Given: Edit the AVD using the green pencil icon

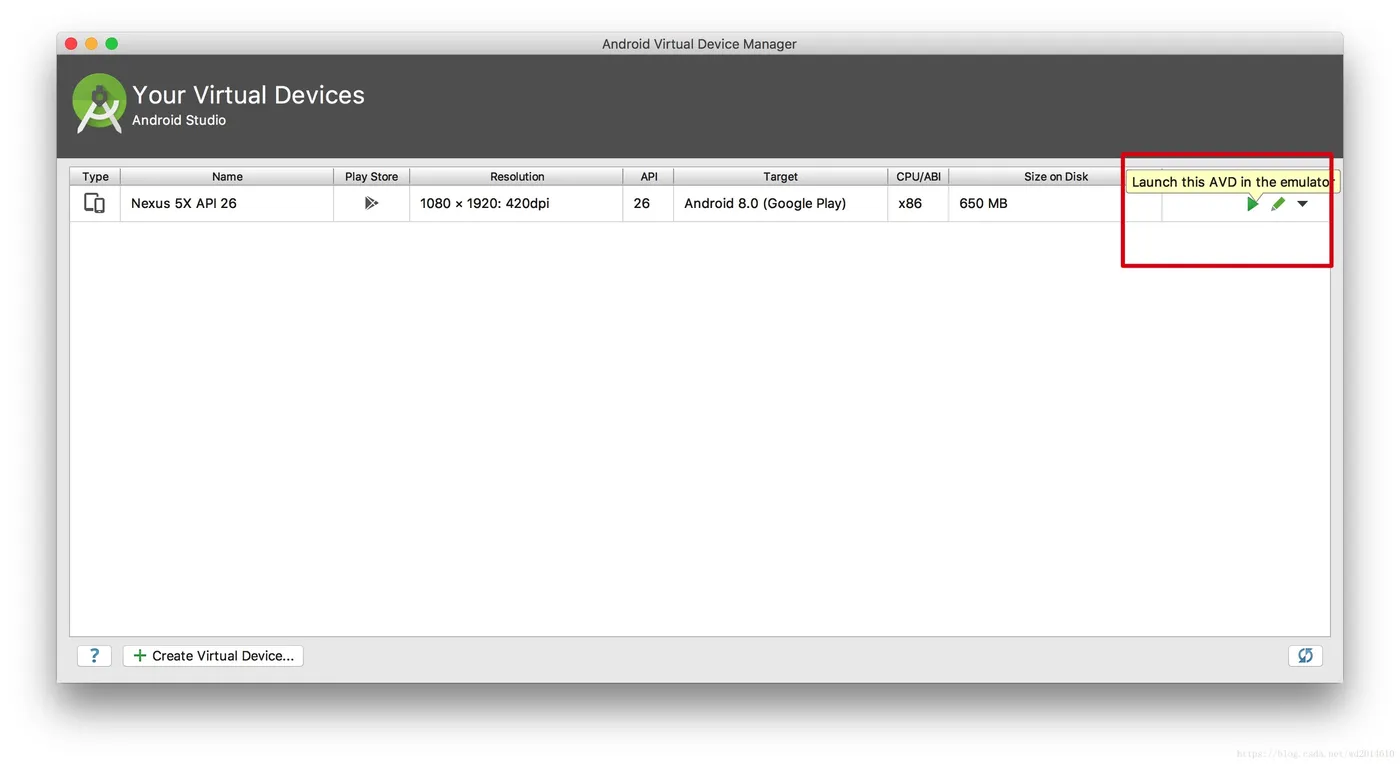Looking at the screenshot, I should [1278, 204].
